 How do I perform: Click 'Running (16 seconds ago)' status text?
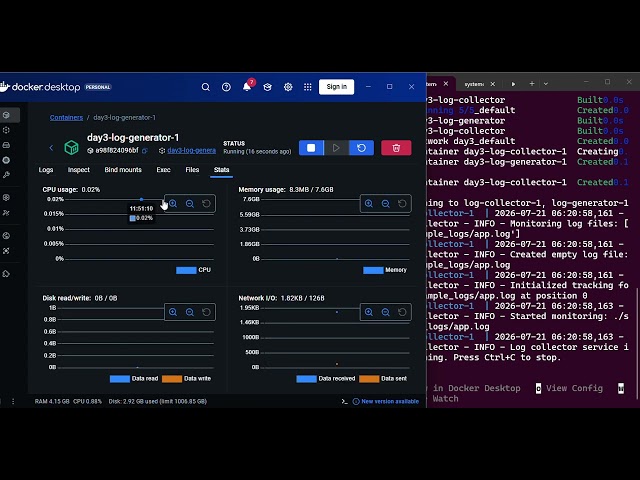[x=257, y=151]
